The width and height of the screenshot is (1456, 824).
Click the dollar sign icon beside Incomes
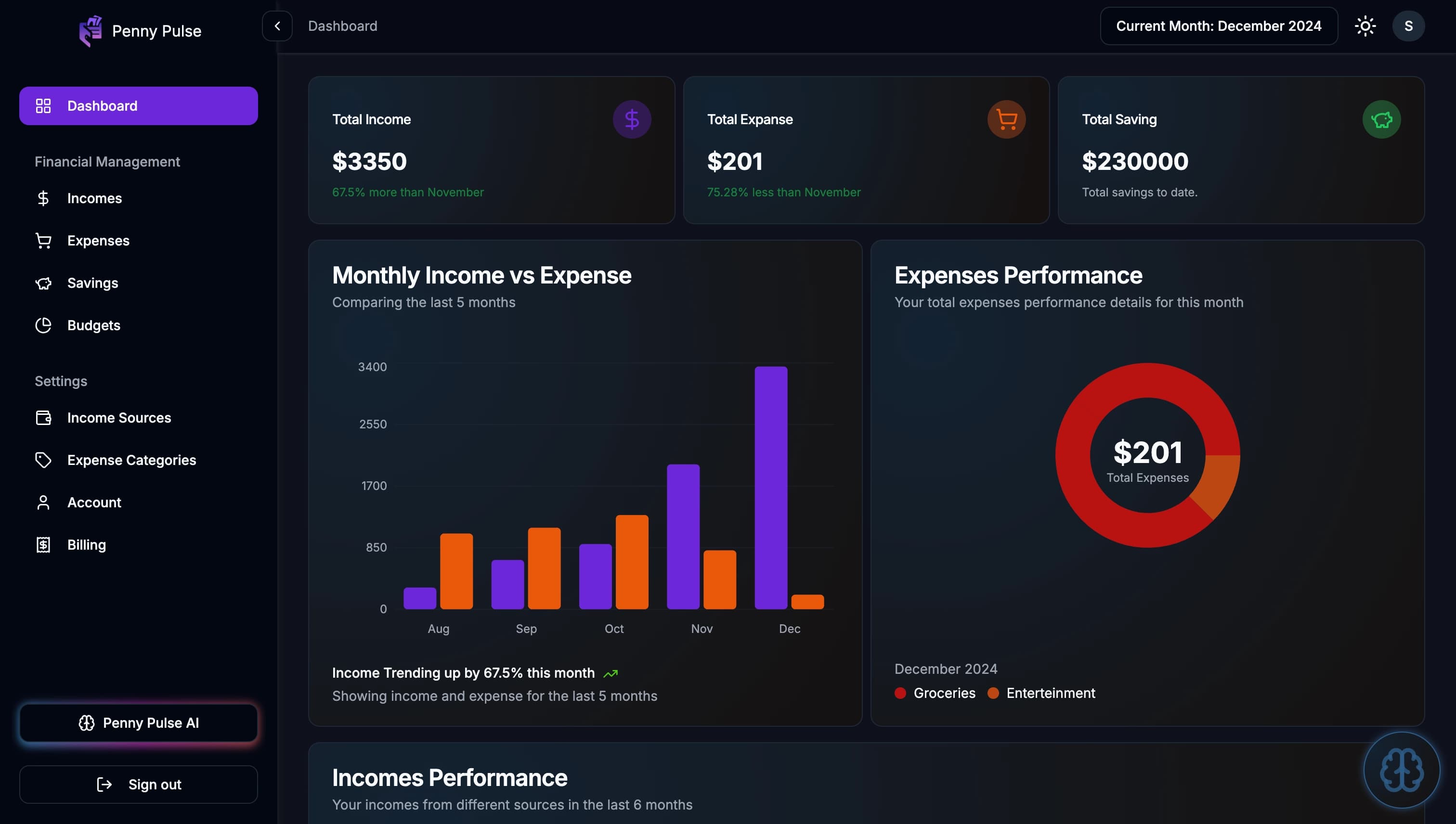click(x=43, y=198)
